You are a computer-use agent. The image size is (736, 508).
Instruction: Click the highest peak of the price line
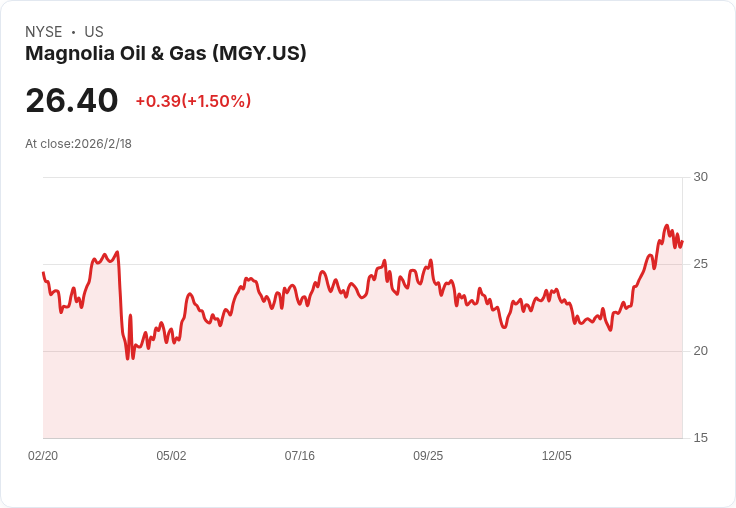pos(667,226)
